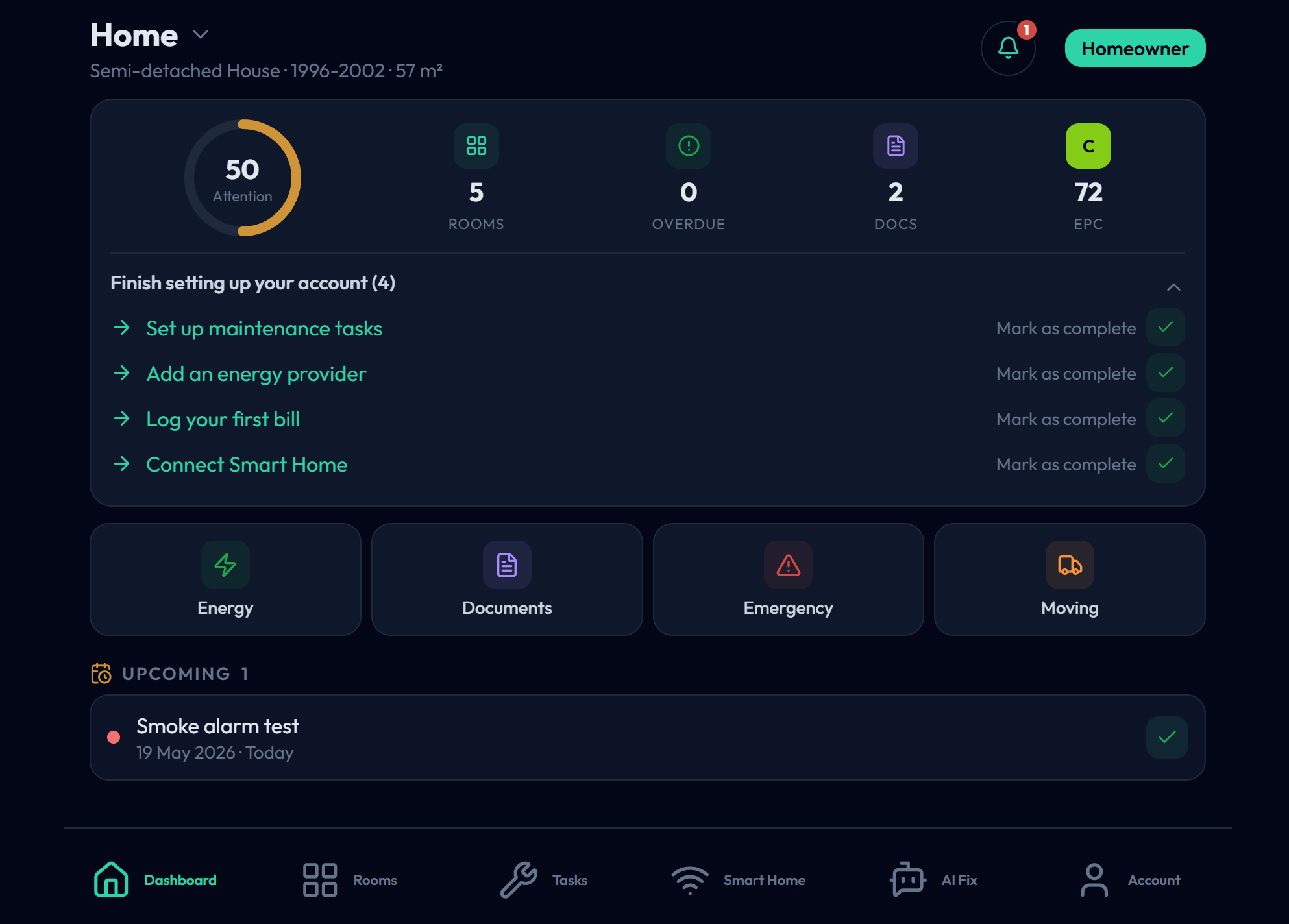The width and height of the screenshot is (1289, 924).
Task: Click Mark as complete text for energy provider
Action: [x=1066, y=374]
